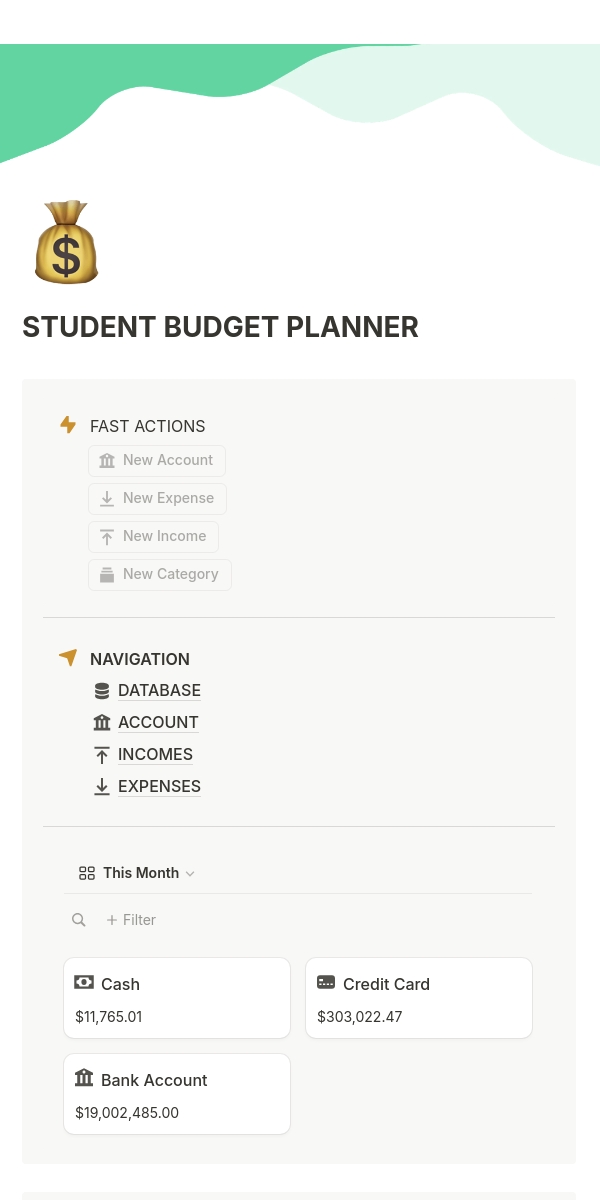This screenshot has width=600, height=1200.
Task: Click the money bag page icon
Action: coord(66,241)
